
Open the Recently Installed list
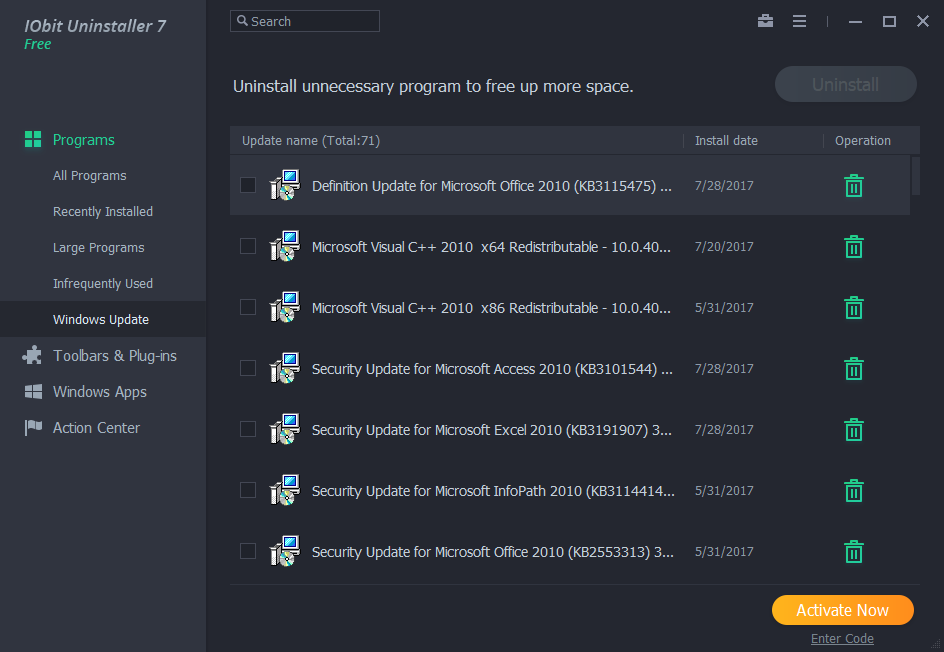pos(103,212)
